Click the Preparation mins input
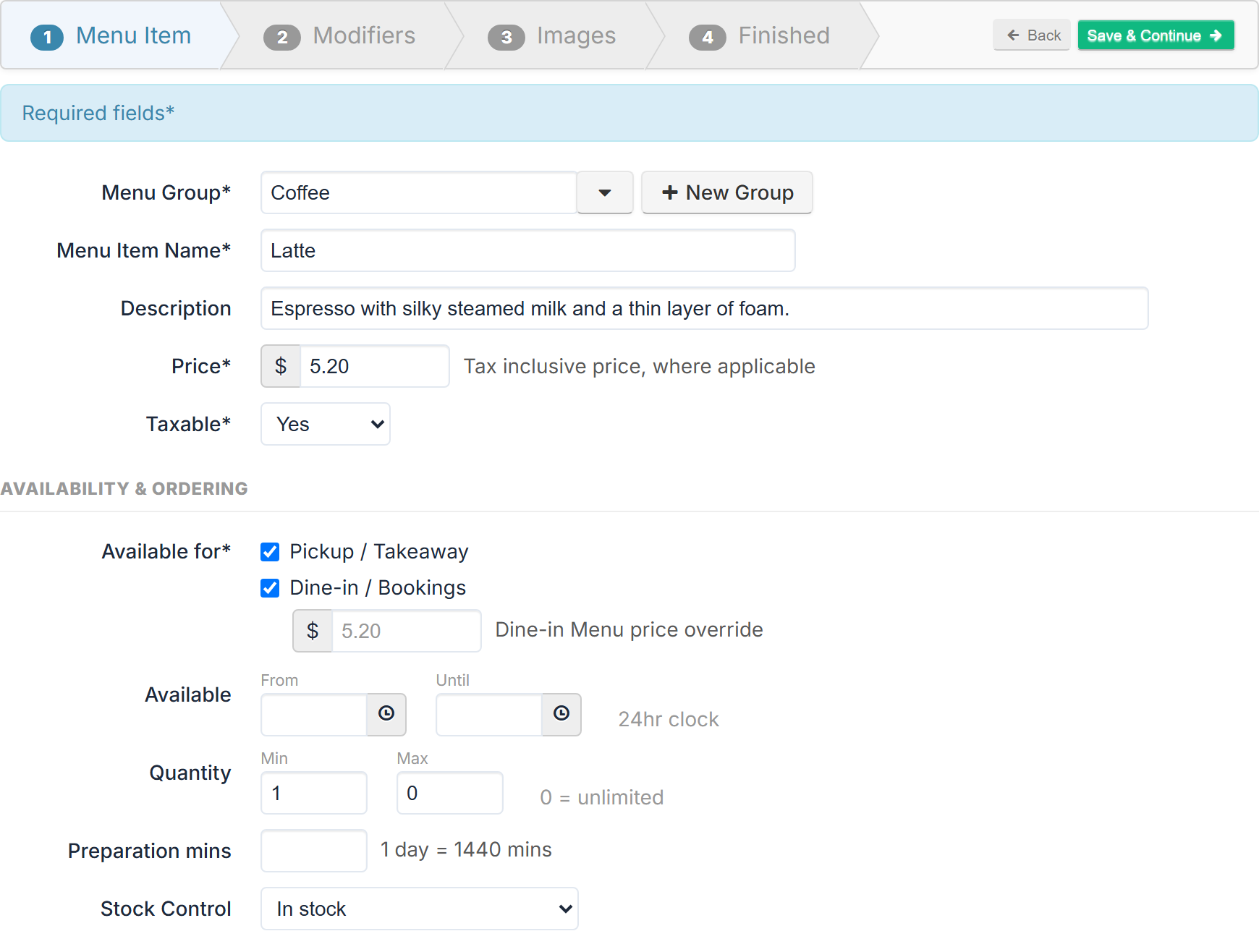 (x=314, y=851)
